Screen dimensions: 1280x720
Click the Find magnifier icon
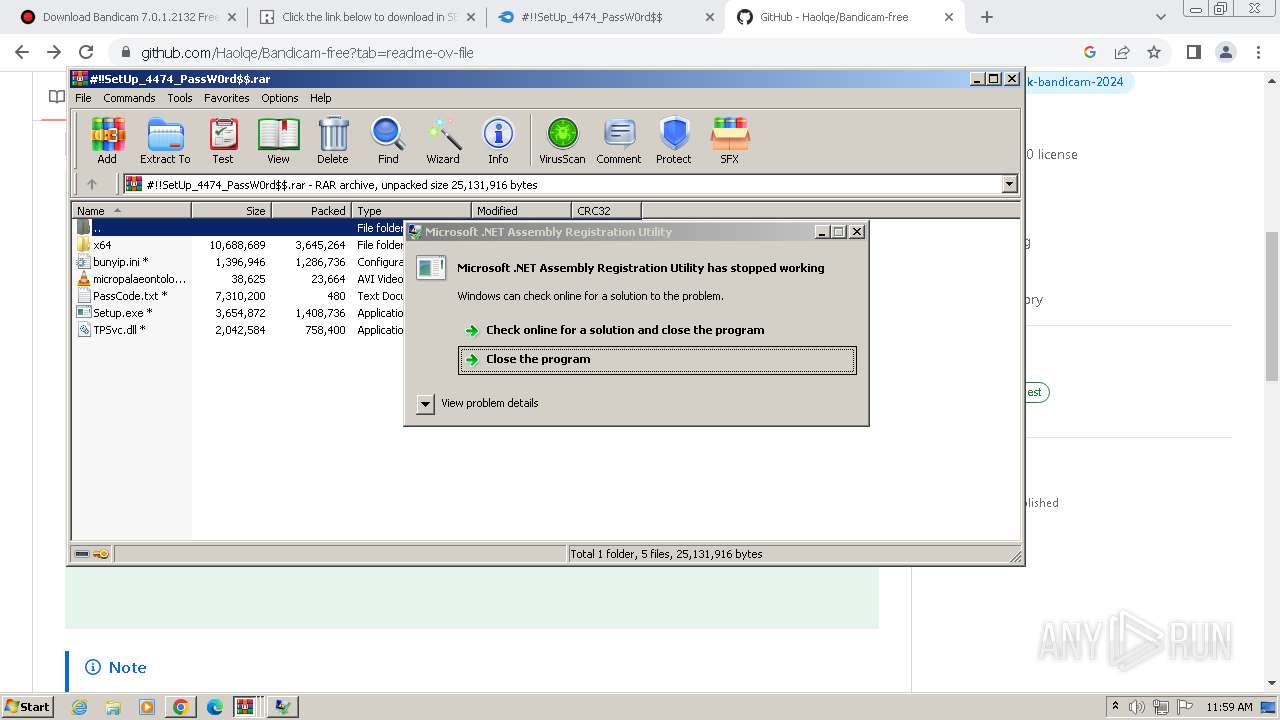click(x=388, y=140)
